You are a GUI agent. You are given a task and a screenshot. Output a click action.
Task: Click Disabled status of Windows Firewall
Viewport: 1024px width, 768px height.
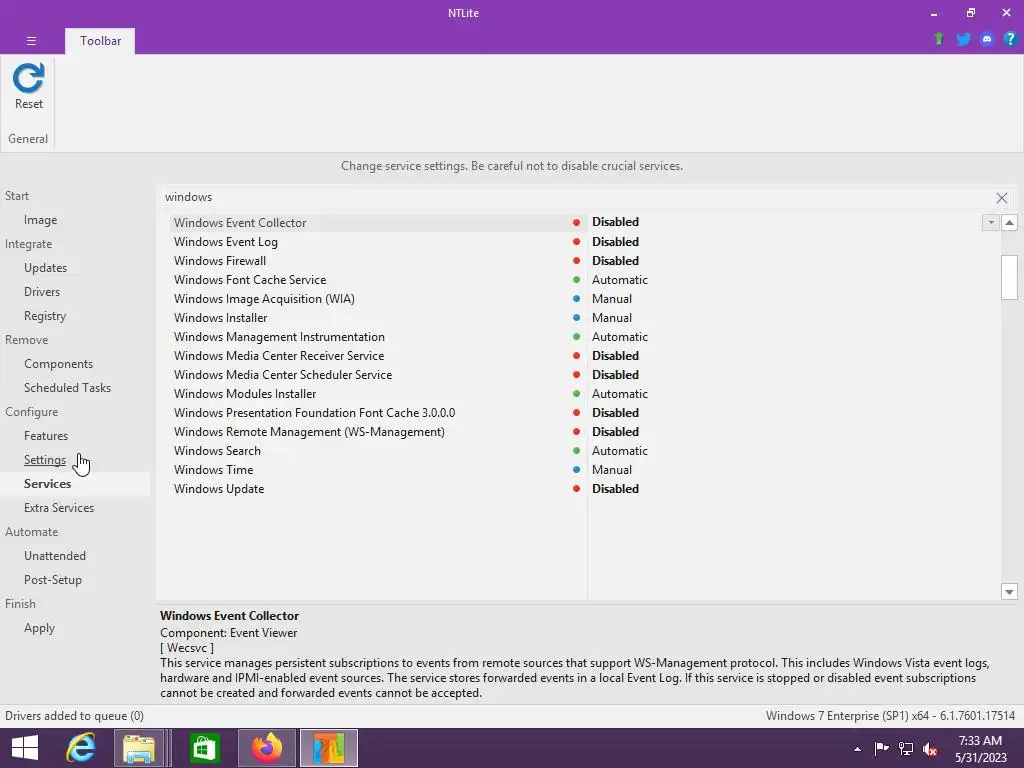[615, 261]
